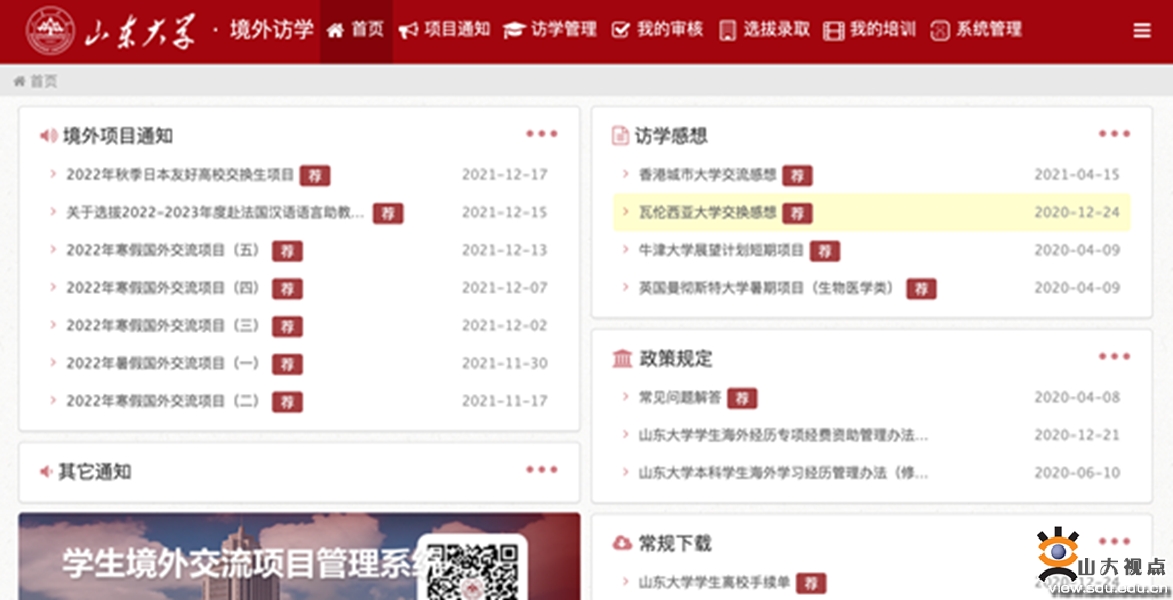The image size is (1173, 600).
Task: Click the Shandong University logo emblem
Action: [50, 31]
